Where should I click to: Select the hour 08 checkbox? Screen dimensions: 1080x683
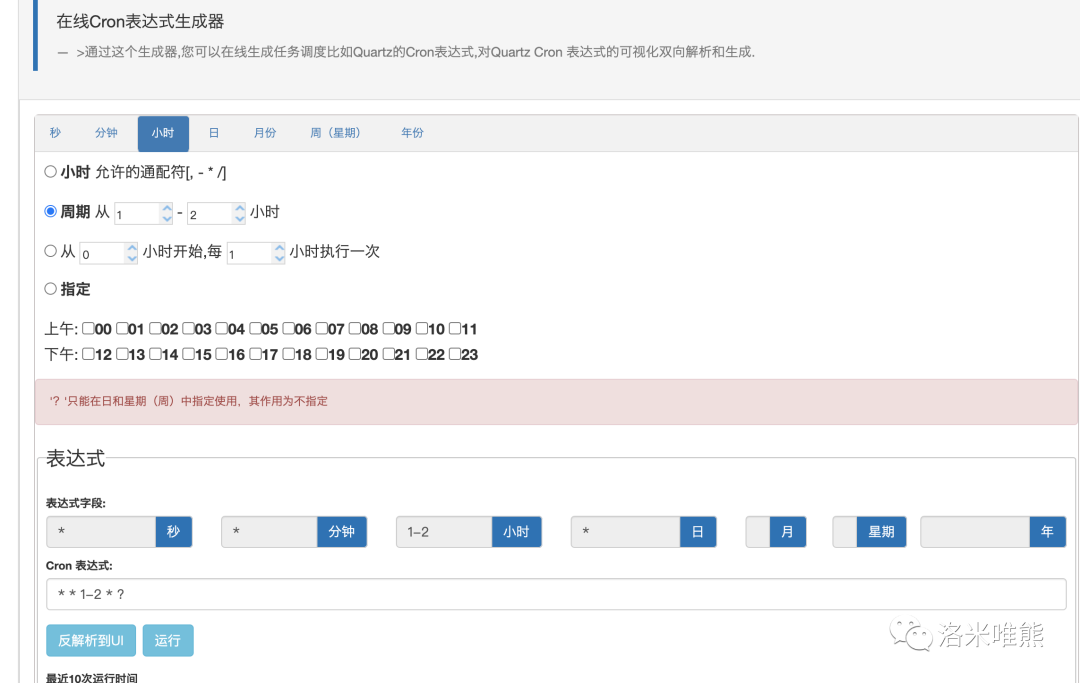355,328
